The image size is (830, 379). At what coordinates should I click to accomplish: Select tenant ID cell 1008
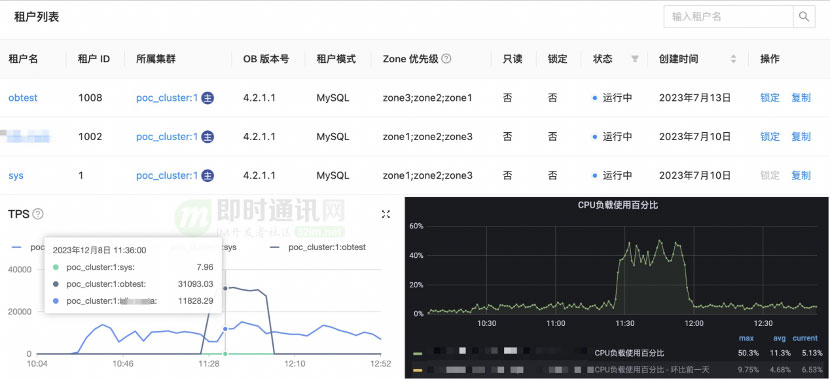pyautogui.click(x=90, y=98)
